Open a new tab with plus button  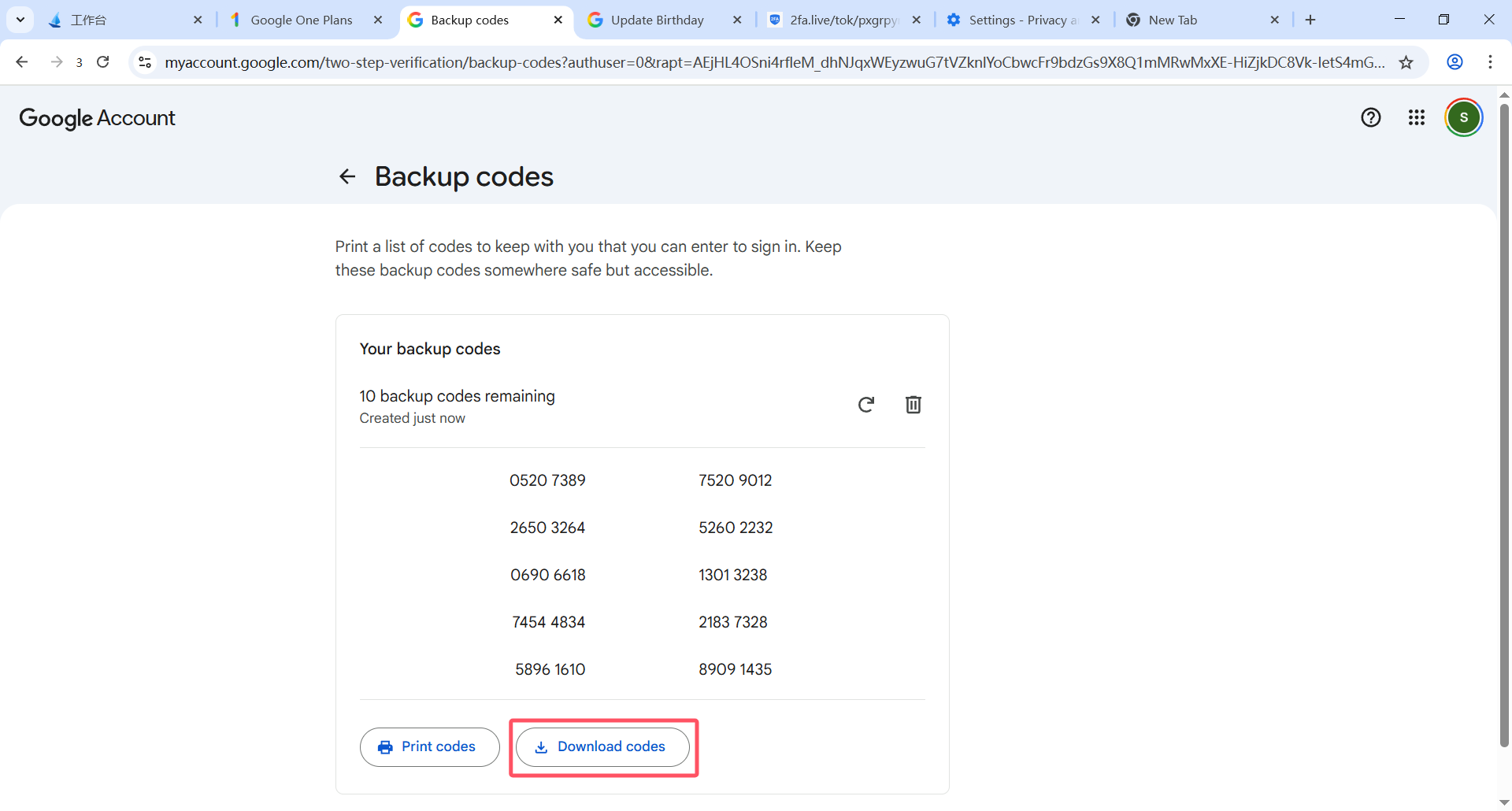pyautogui.click(x=1310, y=20)
